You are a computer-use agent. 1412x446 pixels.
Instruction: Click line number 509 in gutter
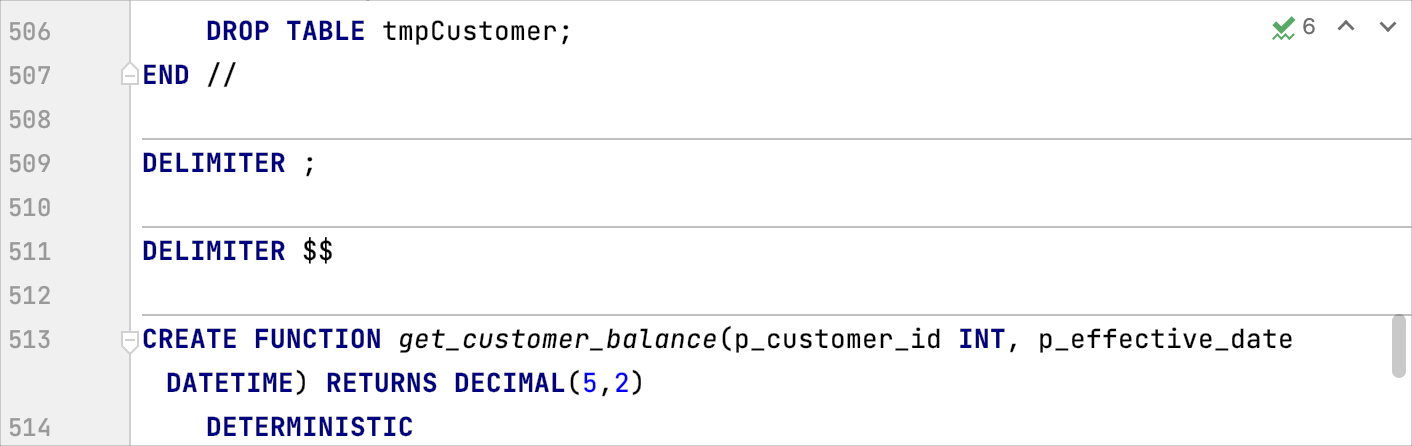(29, 163)
